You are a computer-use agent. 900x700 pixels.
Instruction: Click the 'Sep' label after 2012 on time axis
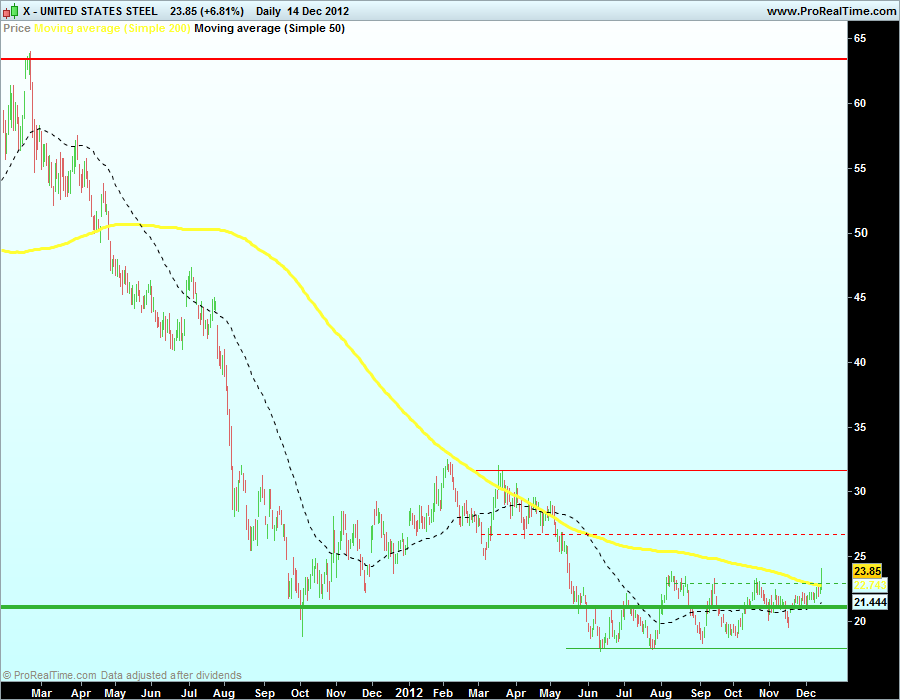(x=700, y=693)
